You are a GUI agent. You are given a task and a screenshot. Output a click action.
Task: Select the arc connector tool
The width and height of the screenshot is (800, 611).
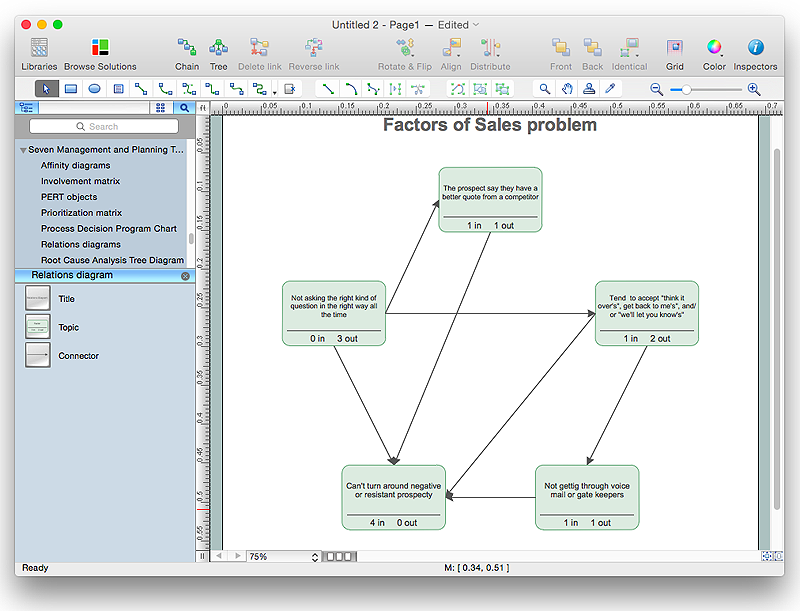165,89
